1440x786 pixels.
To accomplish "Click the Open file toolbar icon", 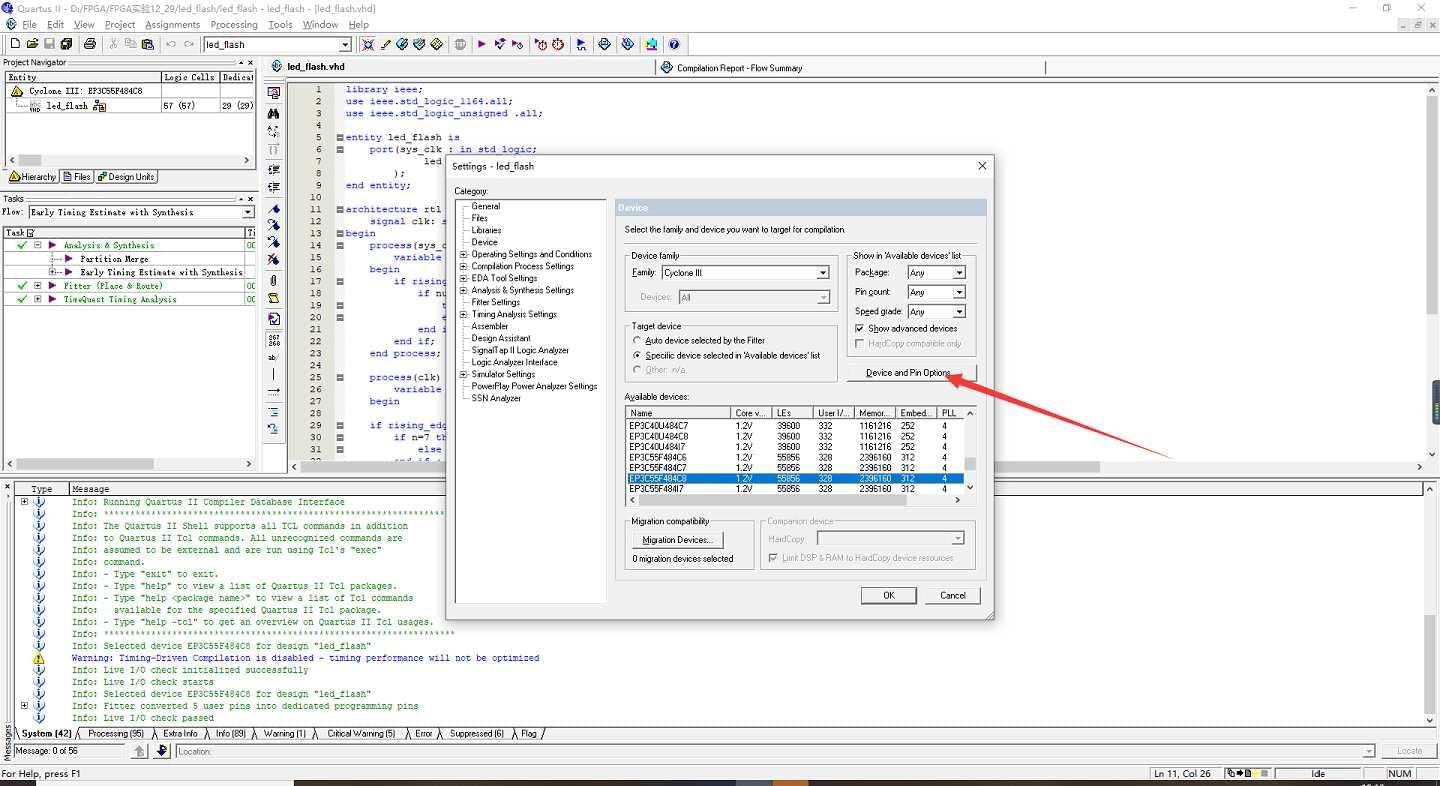I will (32, 44).
